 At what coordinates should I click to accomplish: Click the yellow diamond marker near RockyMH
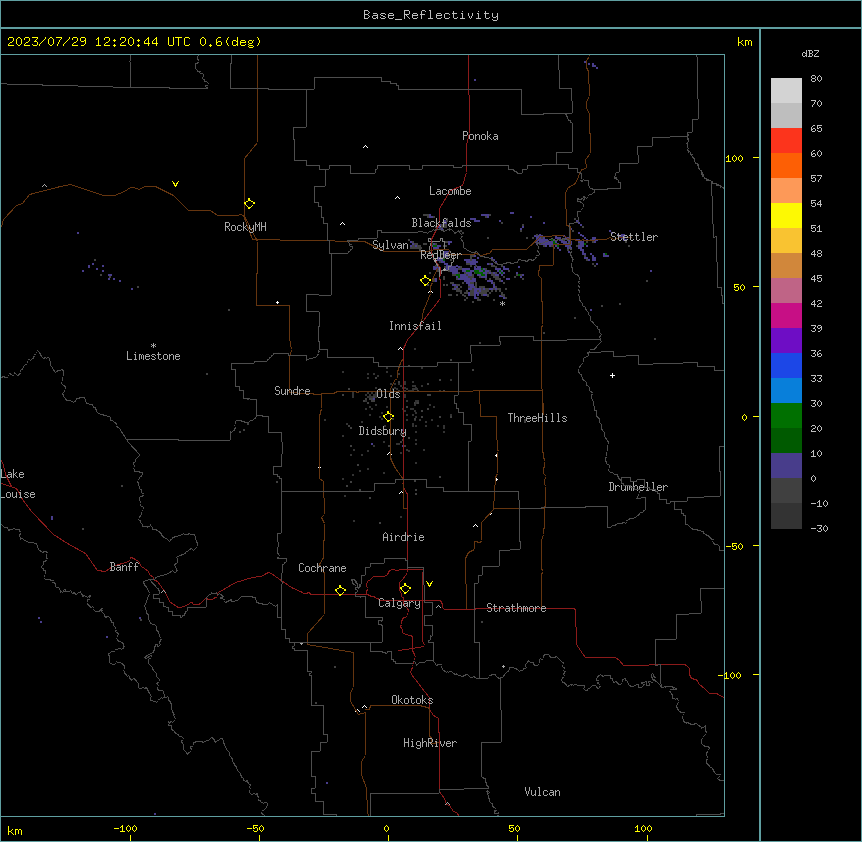click(249, 204)
